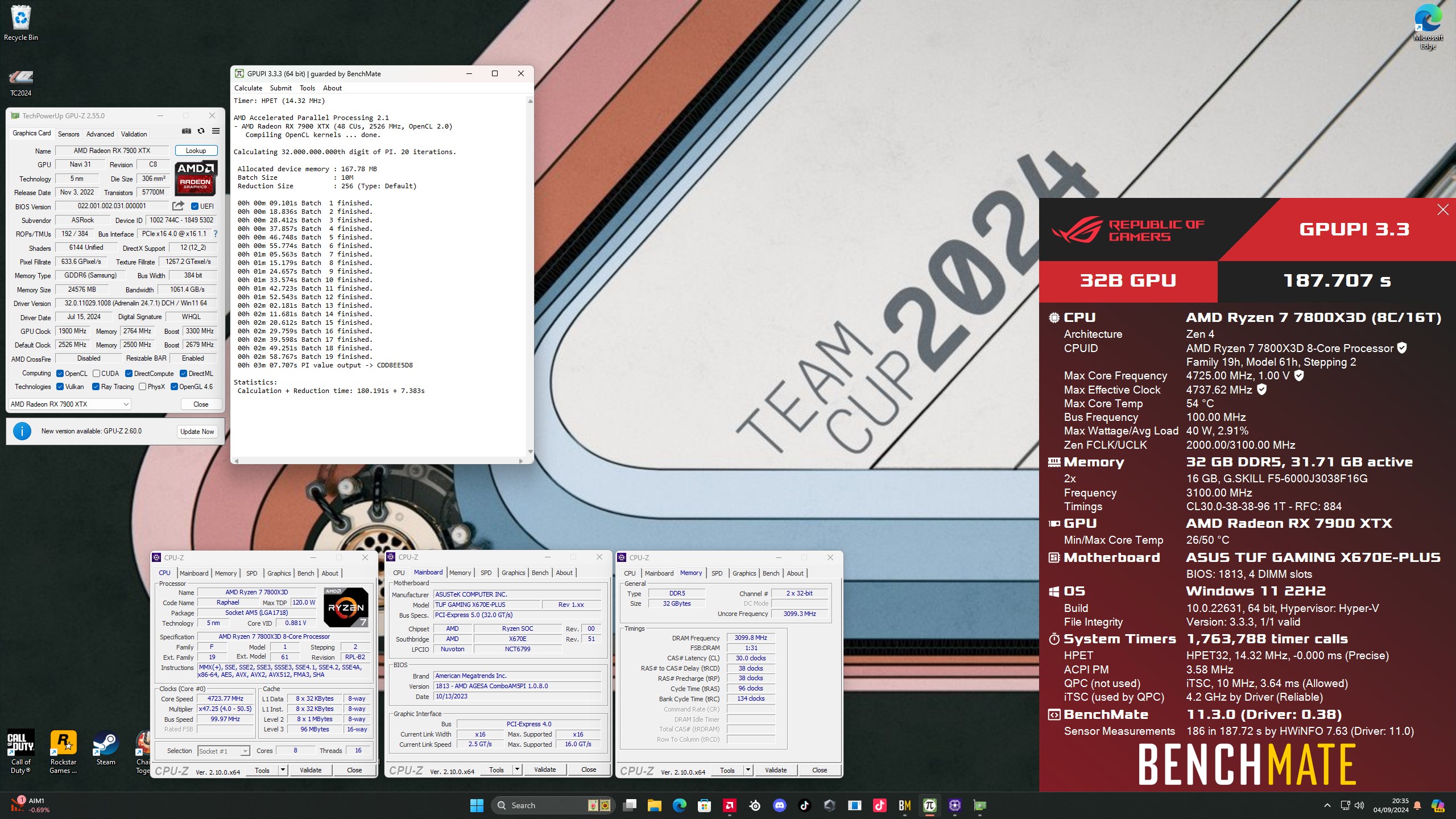Click the AMD Radeon Graphics logo
1456x819 pixels.
[195, 177]
